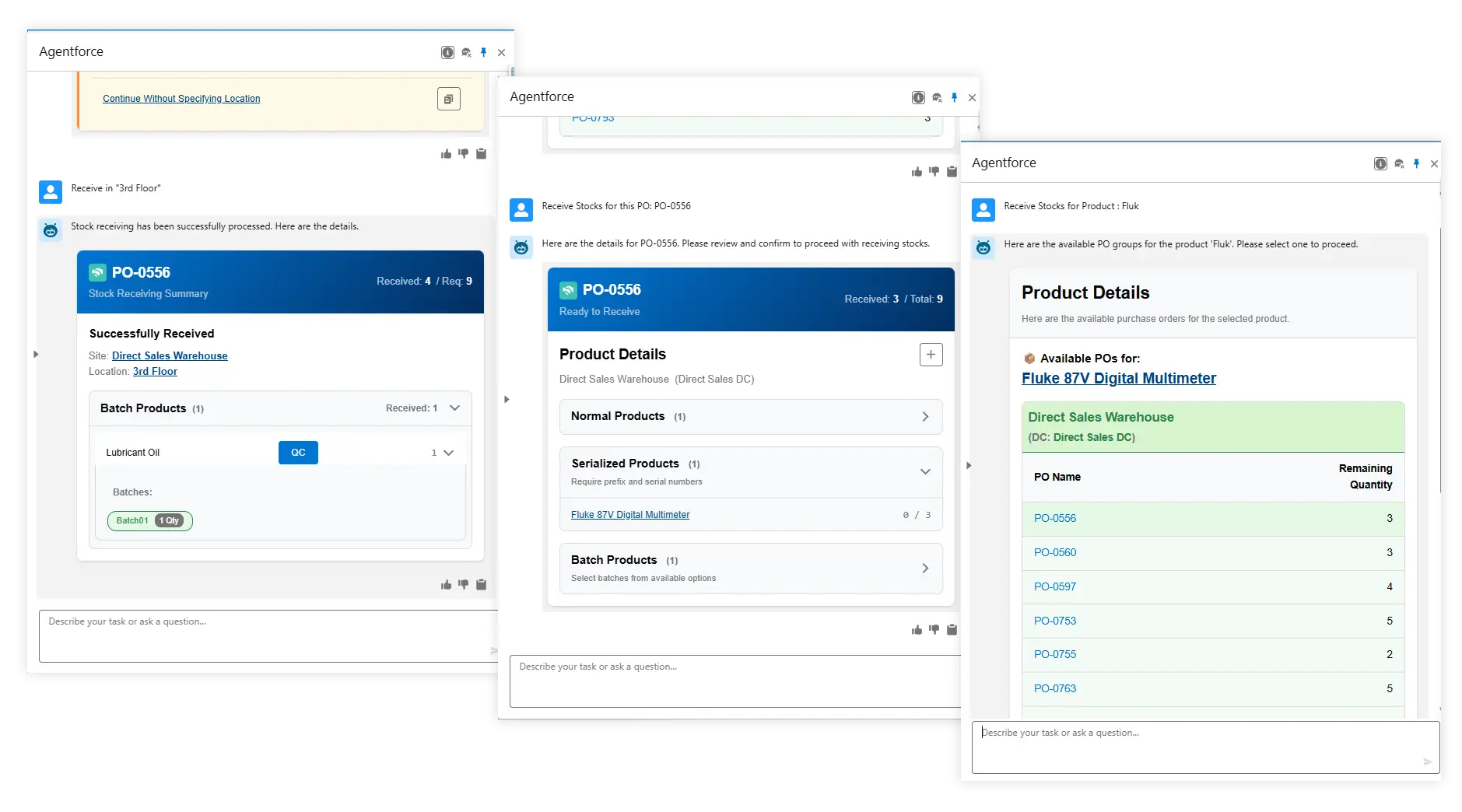Thumbs down the PO-0556 Ready to Receive response
Image resolution: width=1462 pixels, height=812 pixels.
pyautogui.click(x=934, y=630)
